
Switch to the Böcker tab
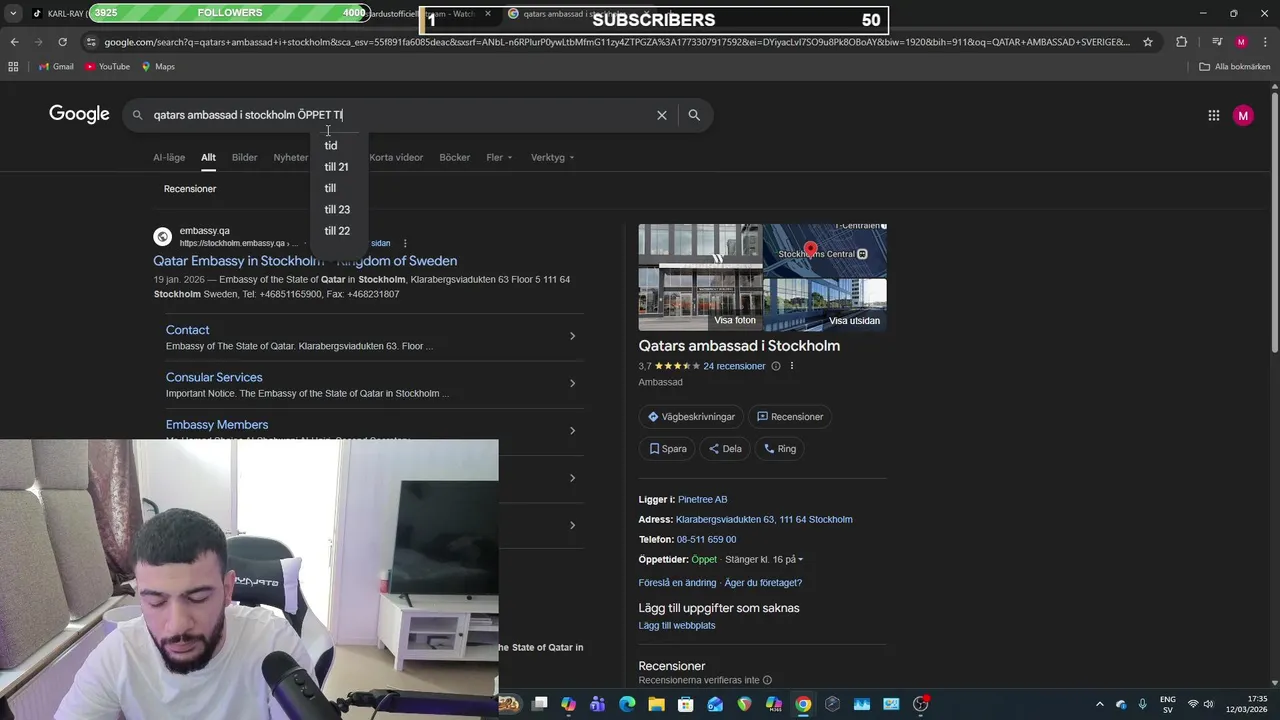(454, 157)
